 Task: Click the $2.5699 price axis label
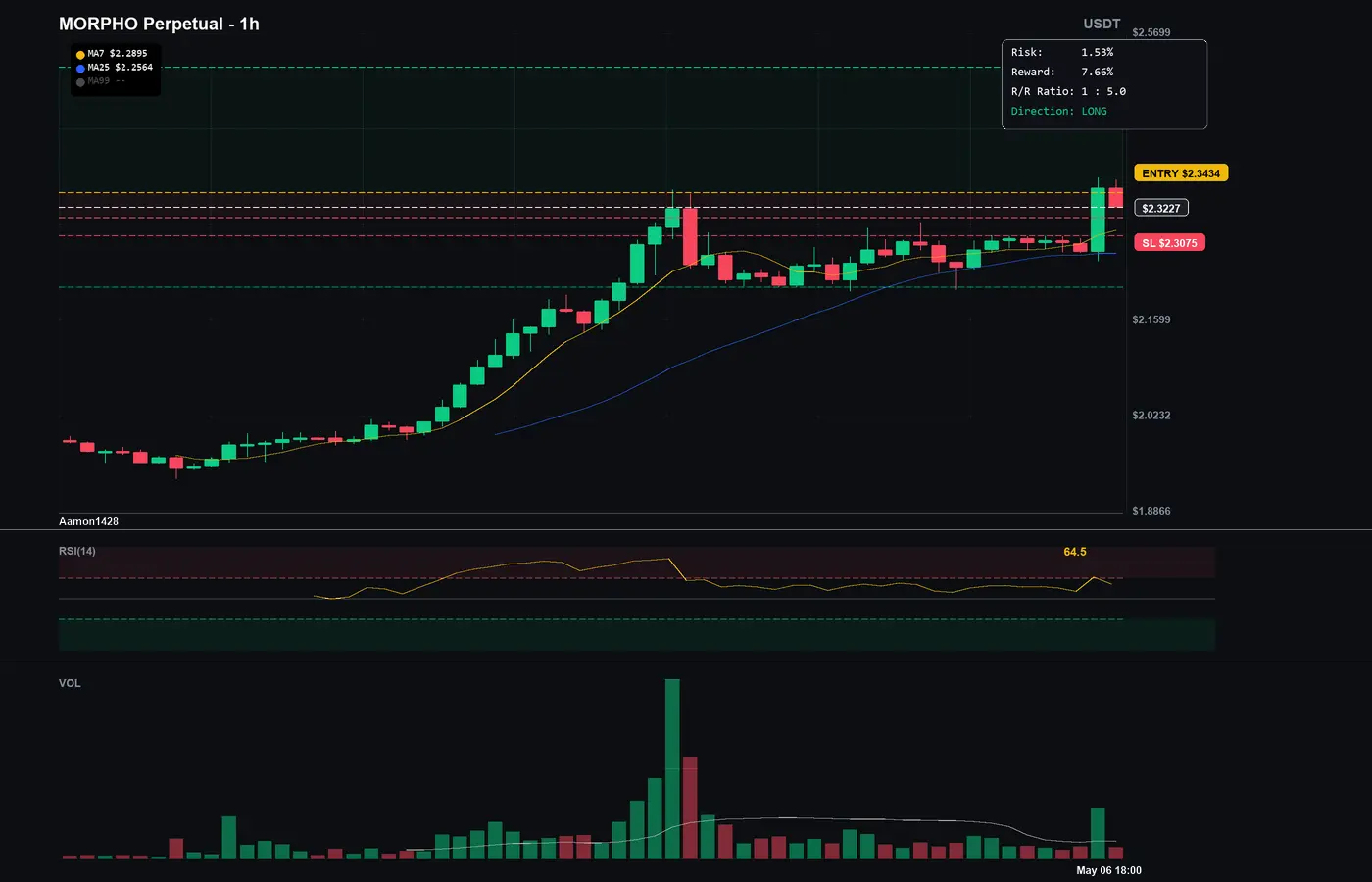(1151, 32)
